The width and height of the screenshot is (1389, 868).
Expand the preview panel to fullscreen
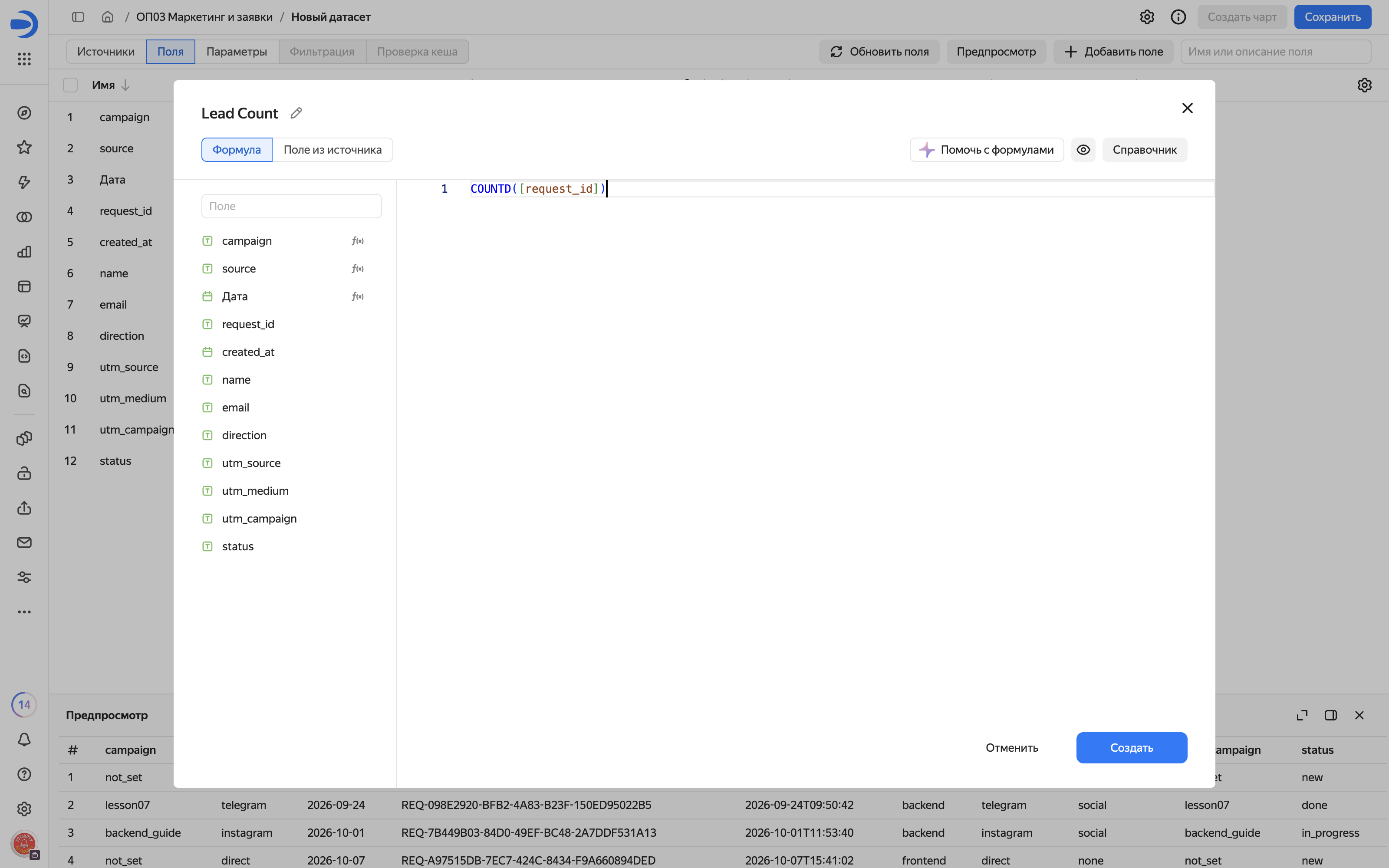[1302, 715]
